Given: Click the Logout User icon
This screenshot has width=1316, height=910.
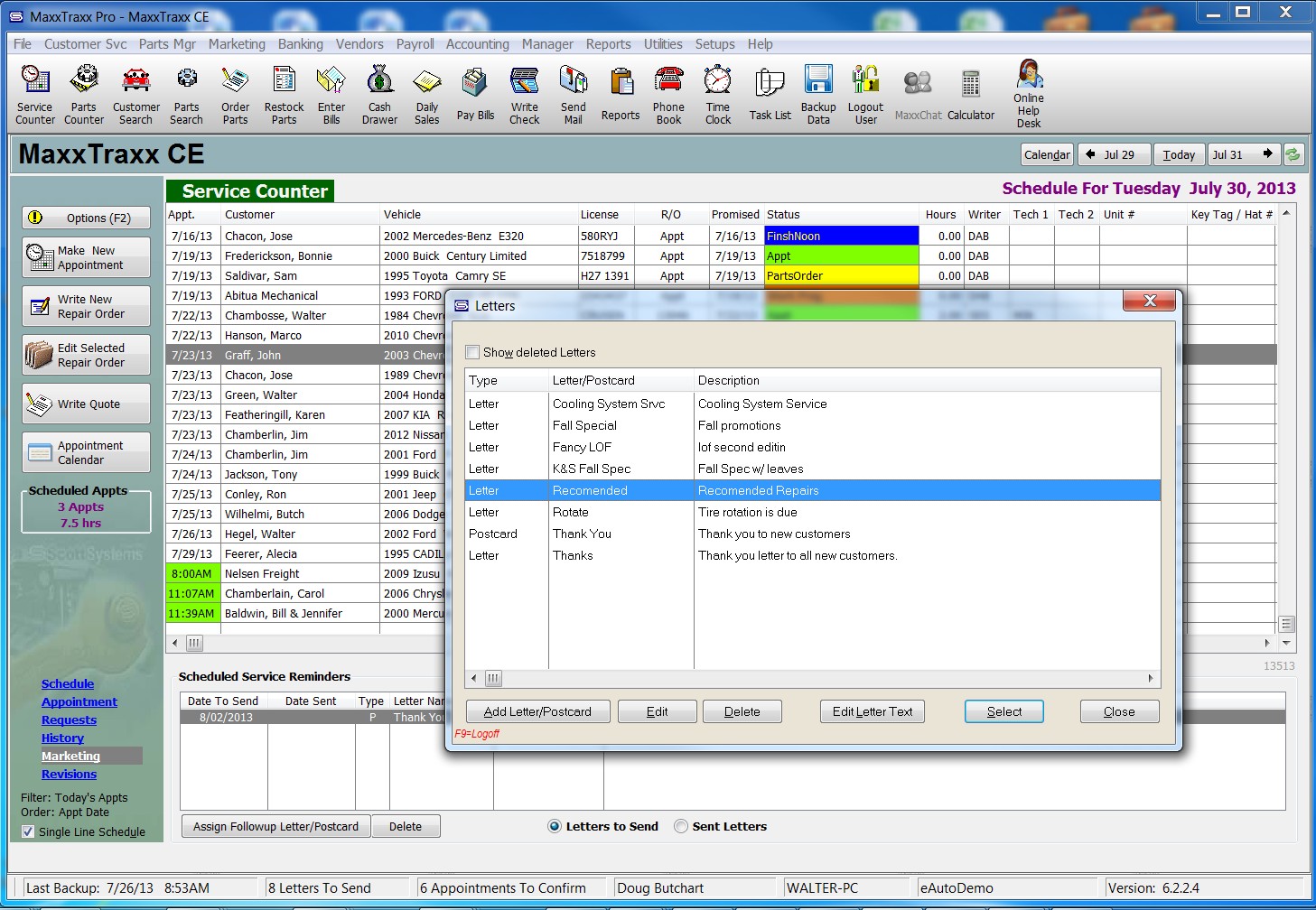Looking at the screenshot, I should [866, 95].
